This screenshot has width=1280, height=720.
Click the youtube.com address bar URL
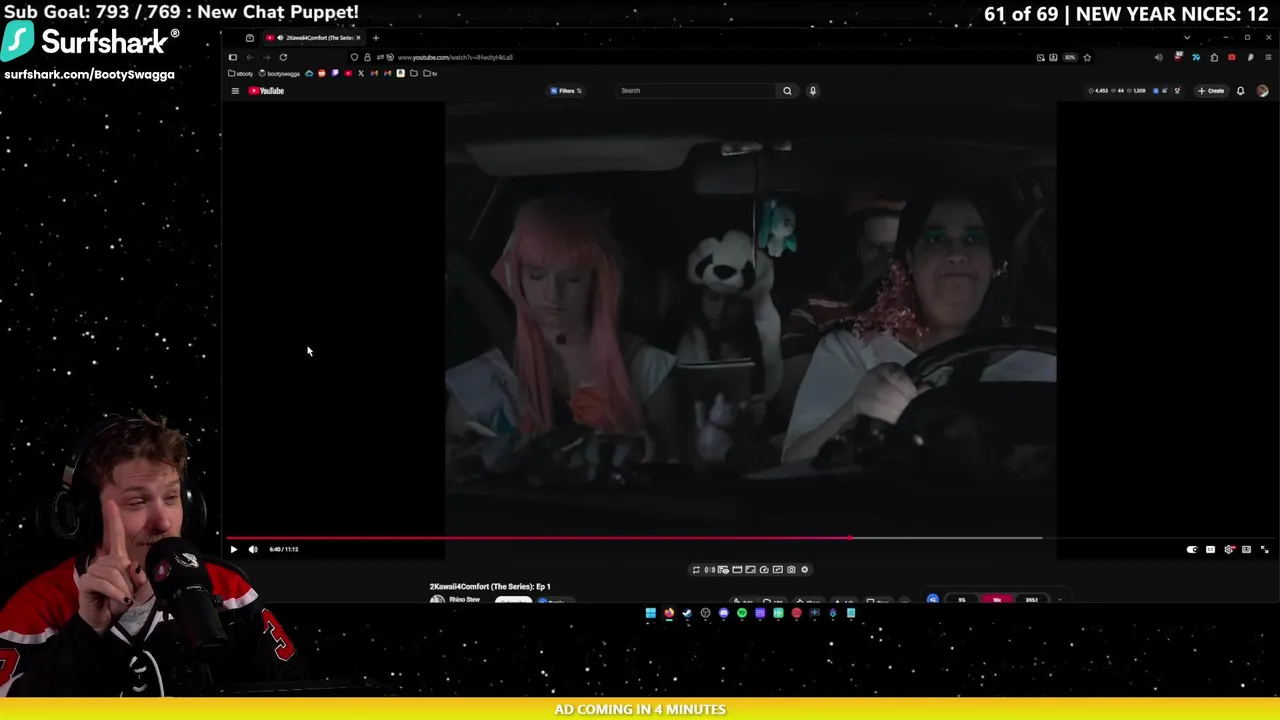455,57
